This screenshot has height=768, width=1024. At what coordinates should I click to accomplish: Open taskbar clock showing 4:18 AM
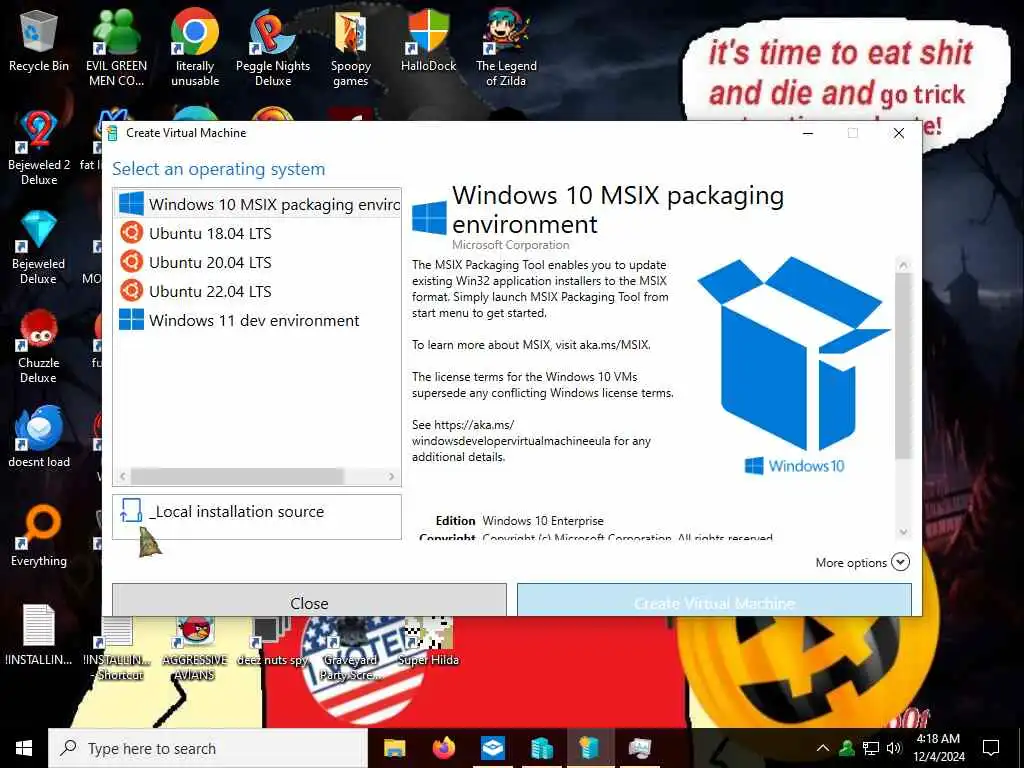click(x=938, y=748)
